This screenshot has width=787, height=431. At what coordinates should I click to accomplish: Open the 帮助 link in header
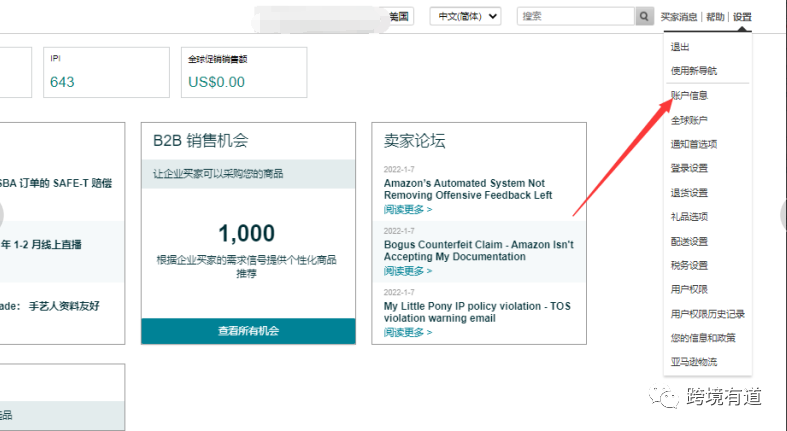click(x=715, y=17)
